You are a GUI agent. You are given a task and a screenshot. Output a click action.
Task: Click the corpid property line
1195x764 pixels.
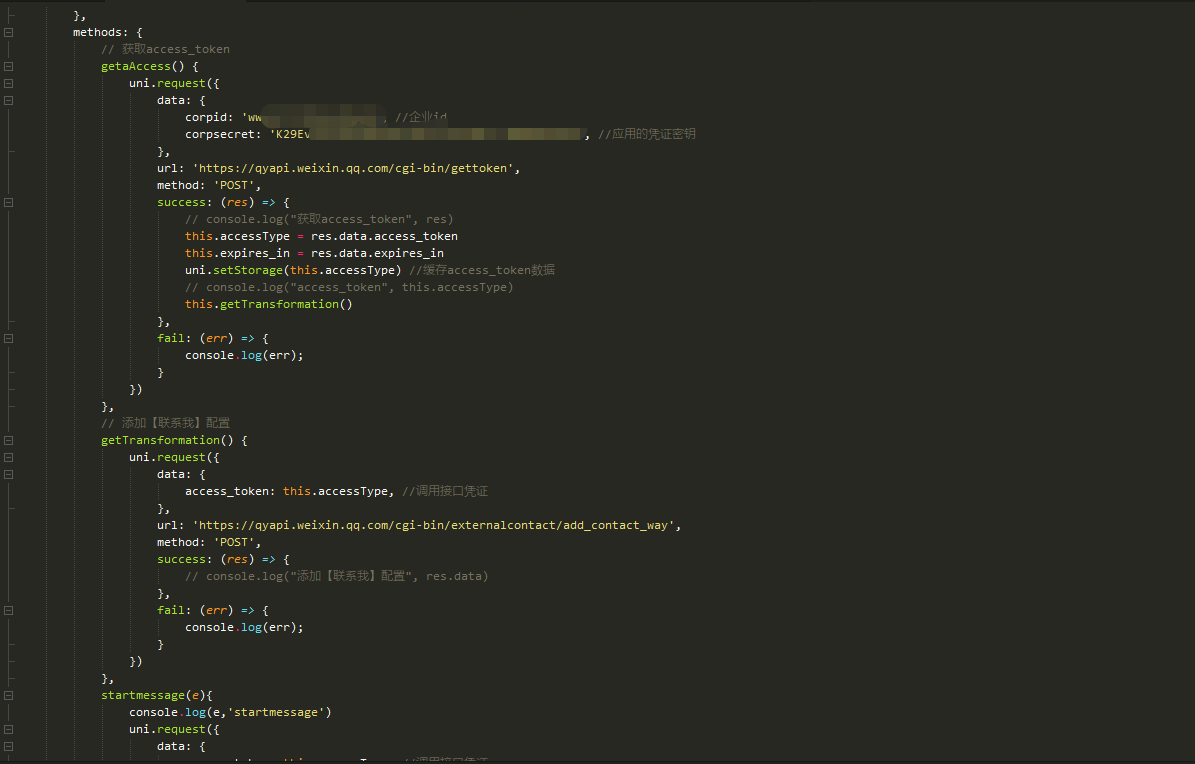click(x=316, y=117)
